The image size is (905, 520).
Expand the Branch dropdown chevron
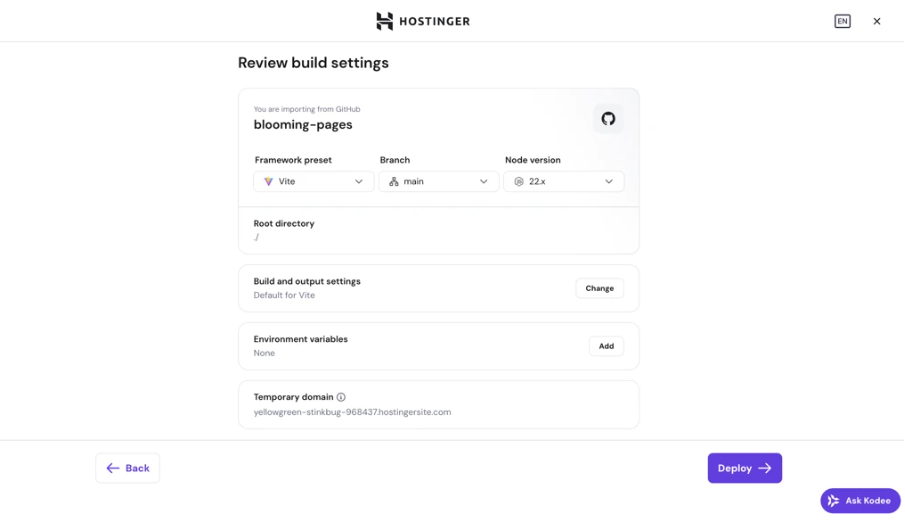coord(484,182)
